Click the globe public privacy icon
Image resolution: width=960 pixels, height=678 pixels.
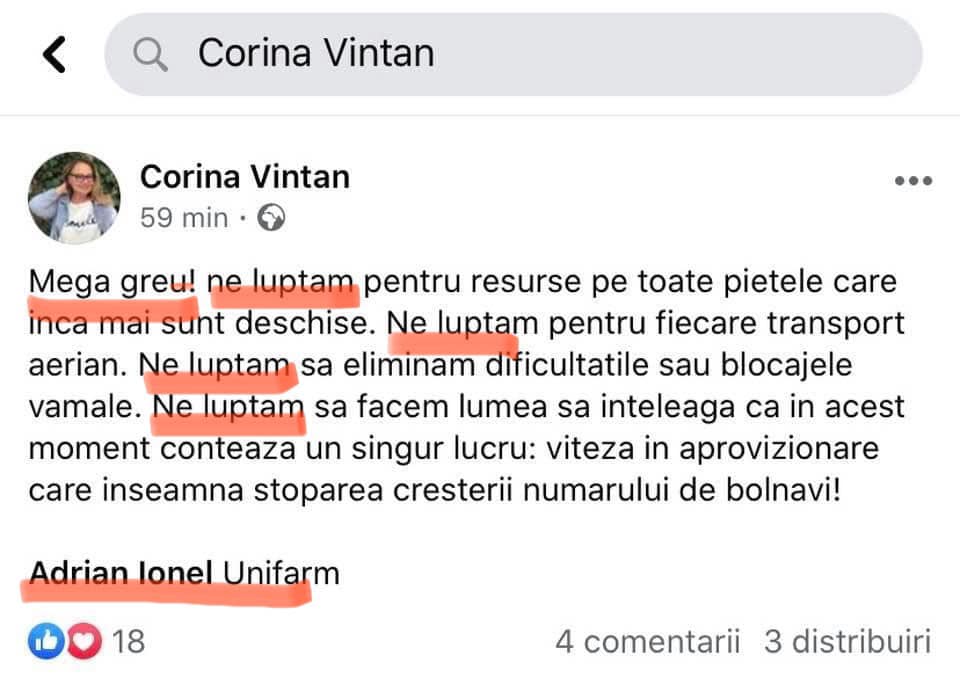[x=271, y=217]
